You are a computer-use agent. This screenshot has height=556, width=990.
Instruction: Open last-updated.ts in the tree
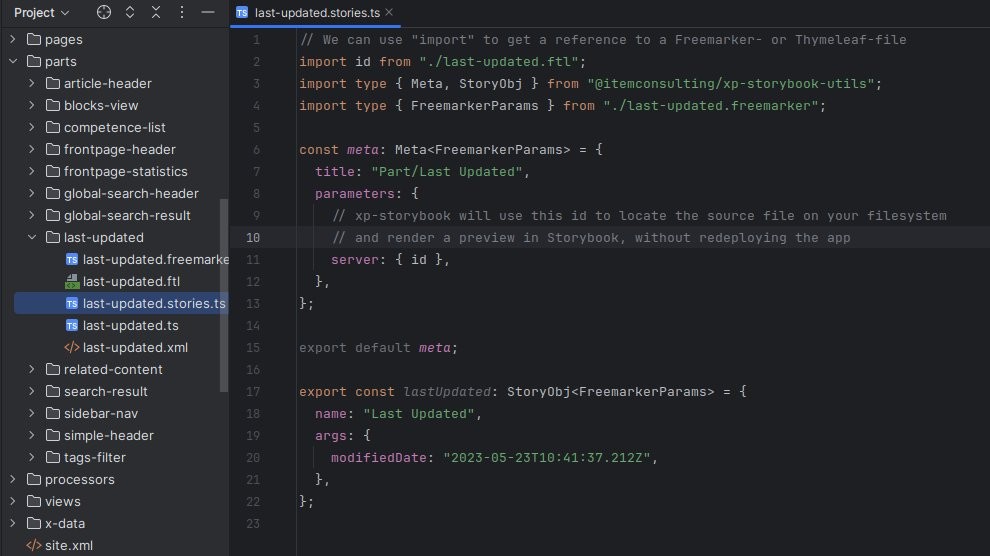[x=131, y=326]
